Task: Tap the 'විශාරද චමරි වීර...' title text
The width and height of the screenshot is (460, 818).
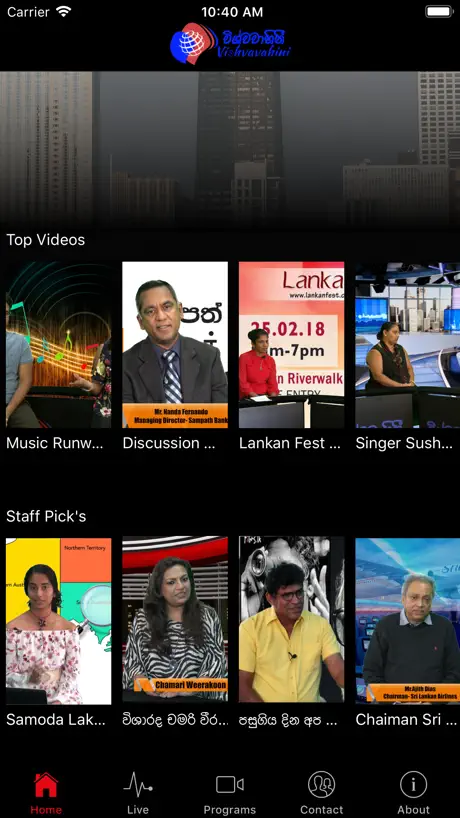Action: (x=175, y=720)
